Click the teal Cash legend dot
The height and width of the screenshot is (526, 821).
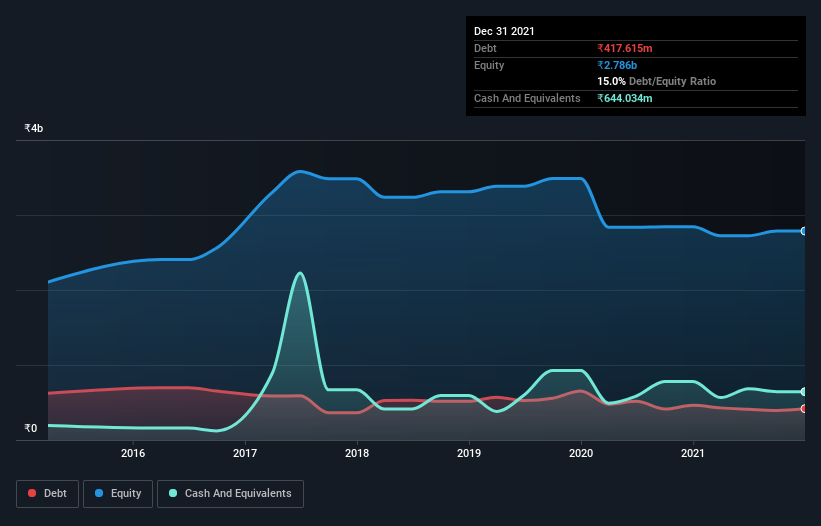[x=173, y=493]
